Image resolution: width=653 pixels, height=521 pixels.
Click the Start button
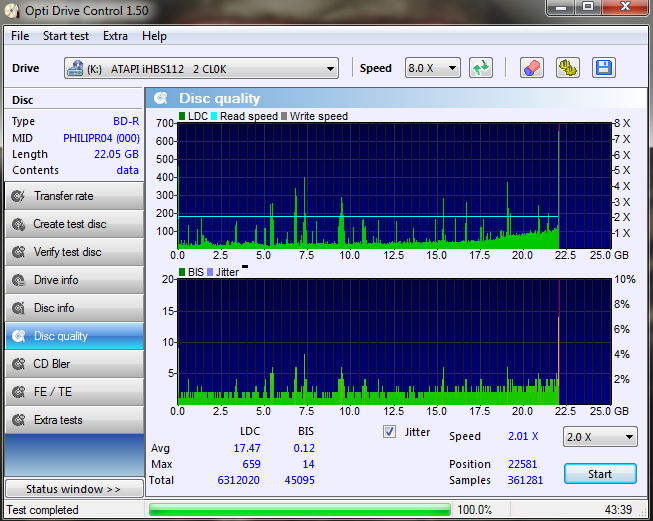click(x=600, y=474)
